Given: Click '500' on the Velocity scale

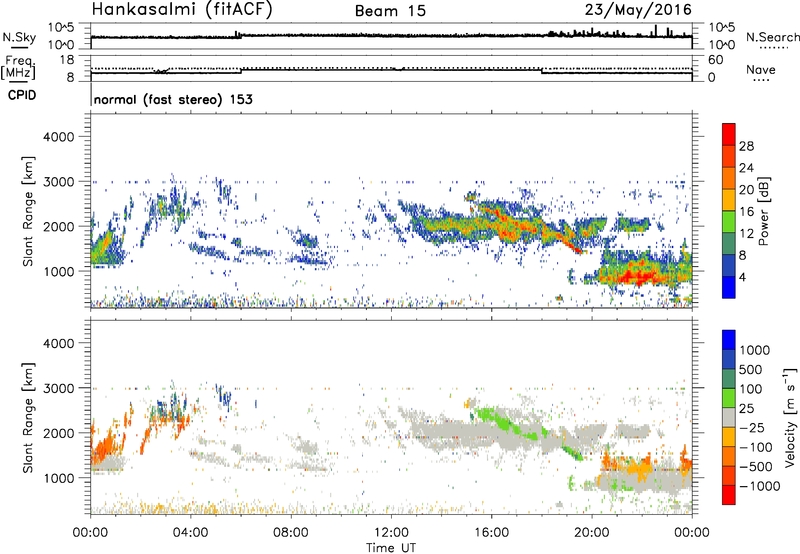Looking at the screenshot, I should (x=751, y=369).
